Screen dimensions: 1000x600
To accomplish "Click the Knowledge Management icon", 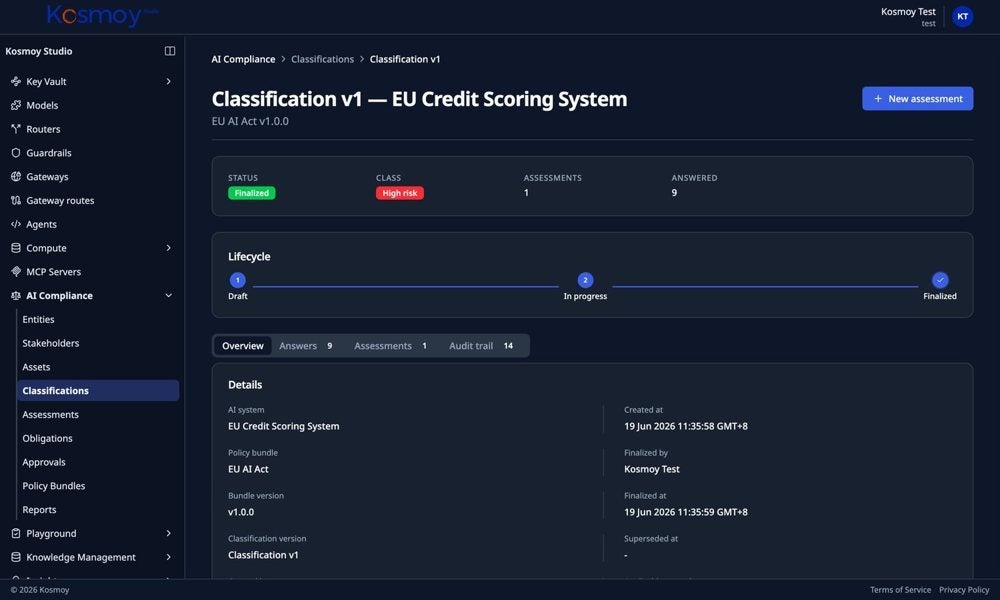I will (x=16, y=557).
